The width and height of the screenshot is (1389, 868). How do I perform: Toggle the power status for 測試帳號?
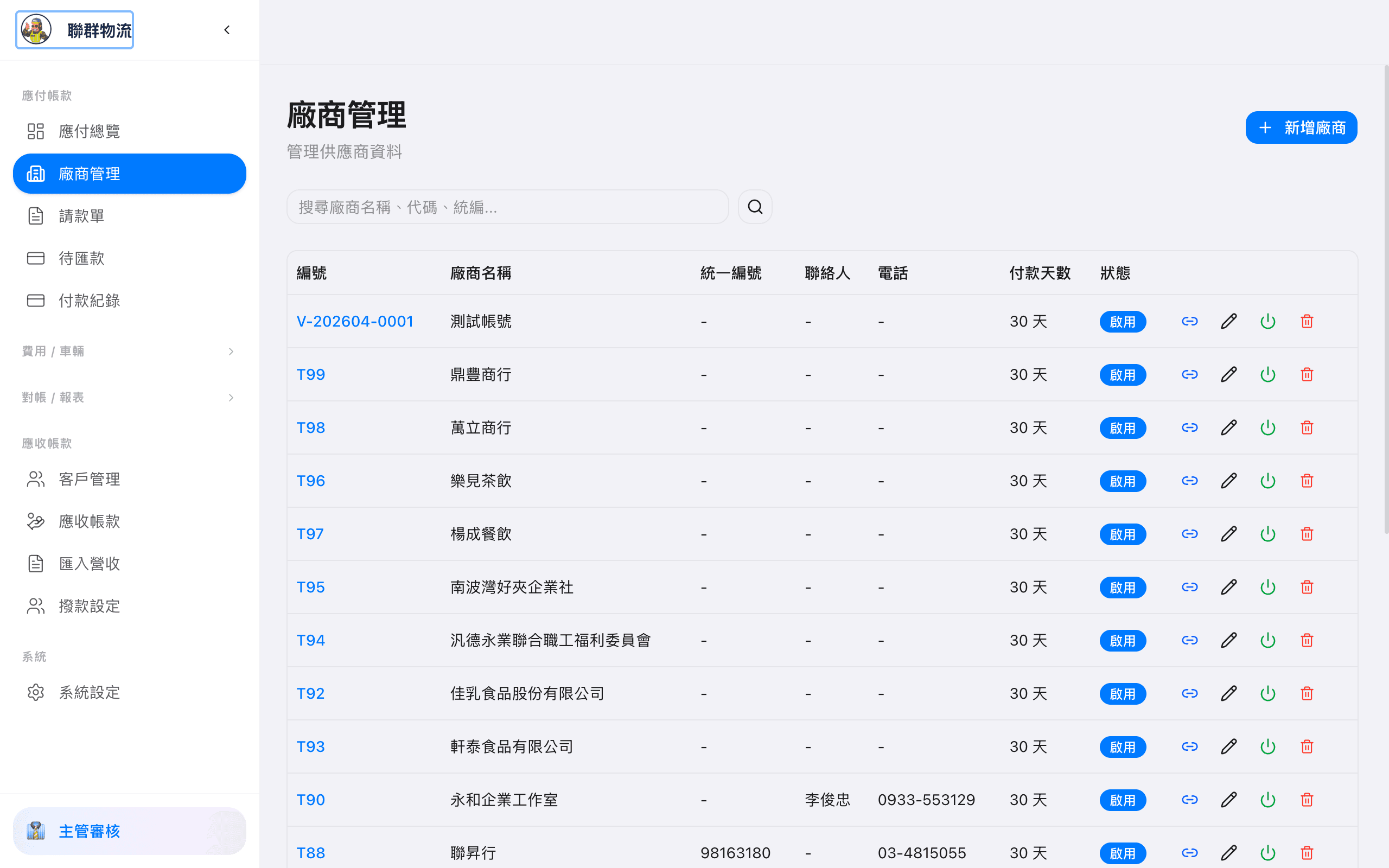point(1267,321)
